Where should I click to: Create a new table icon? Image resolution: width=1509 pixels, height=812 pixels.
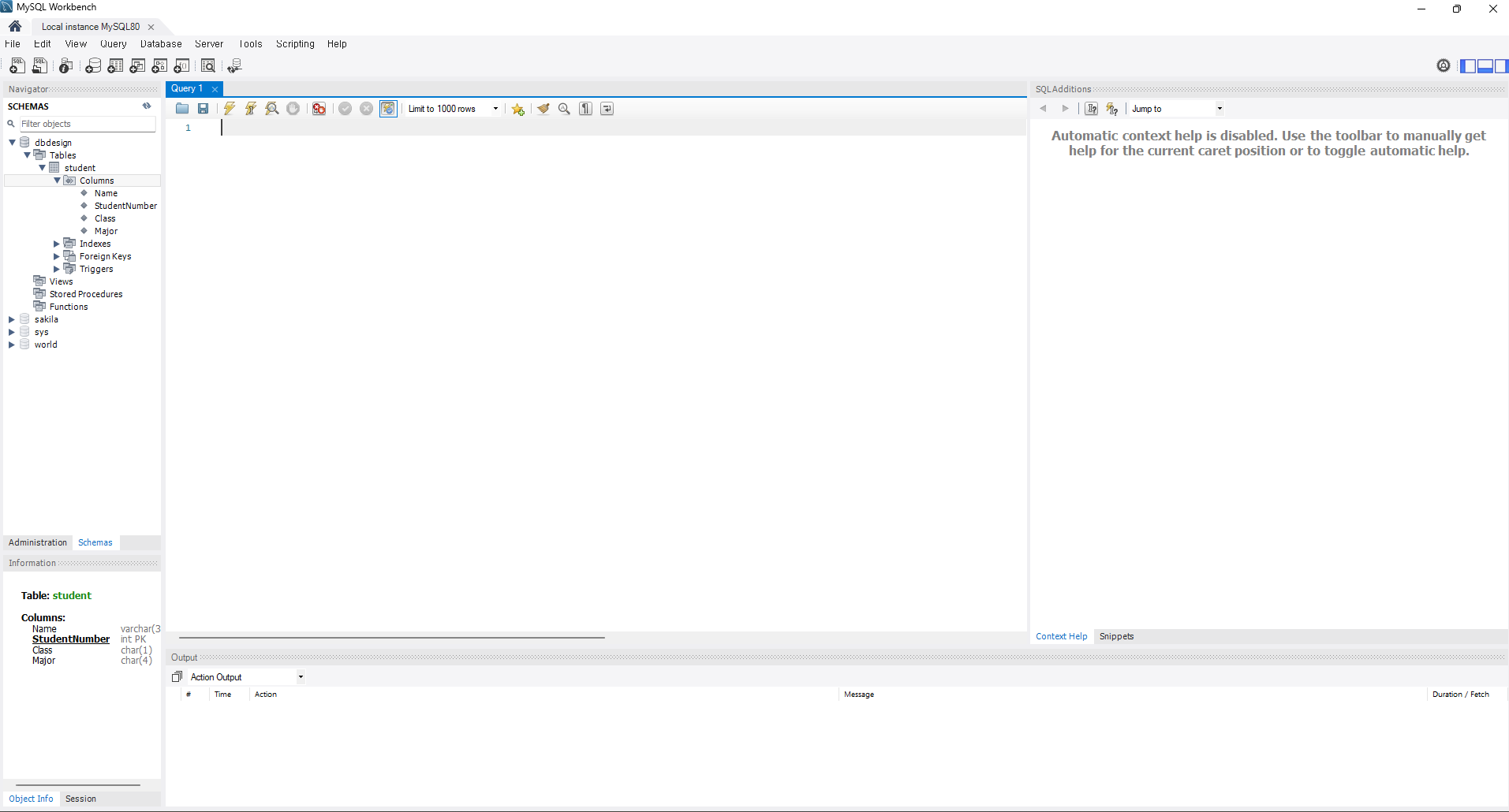point(115,66)
